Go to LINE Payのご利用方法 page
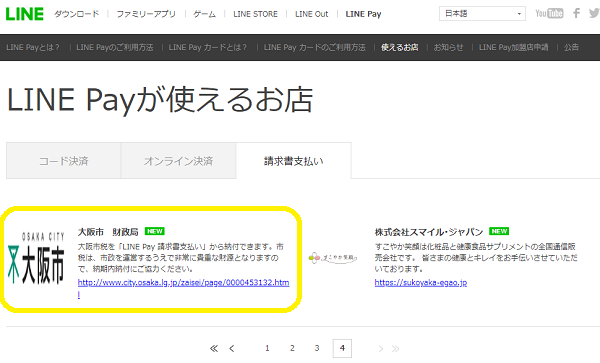 point(115,47)
